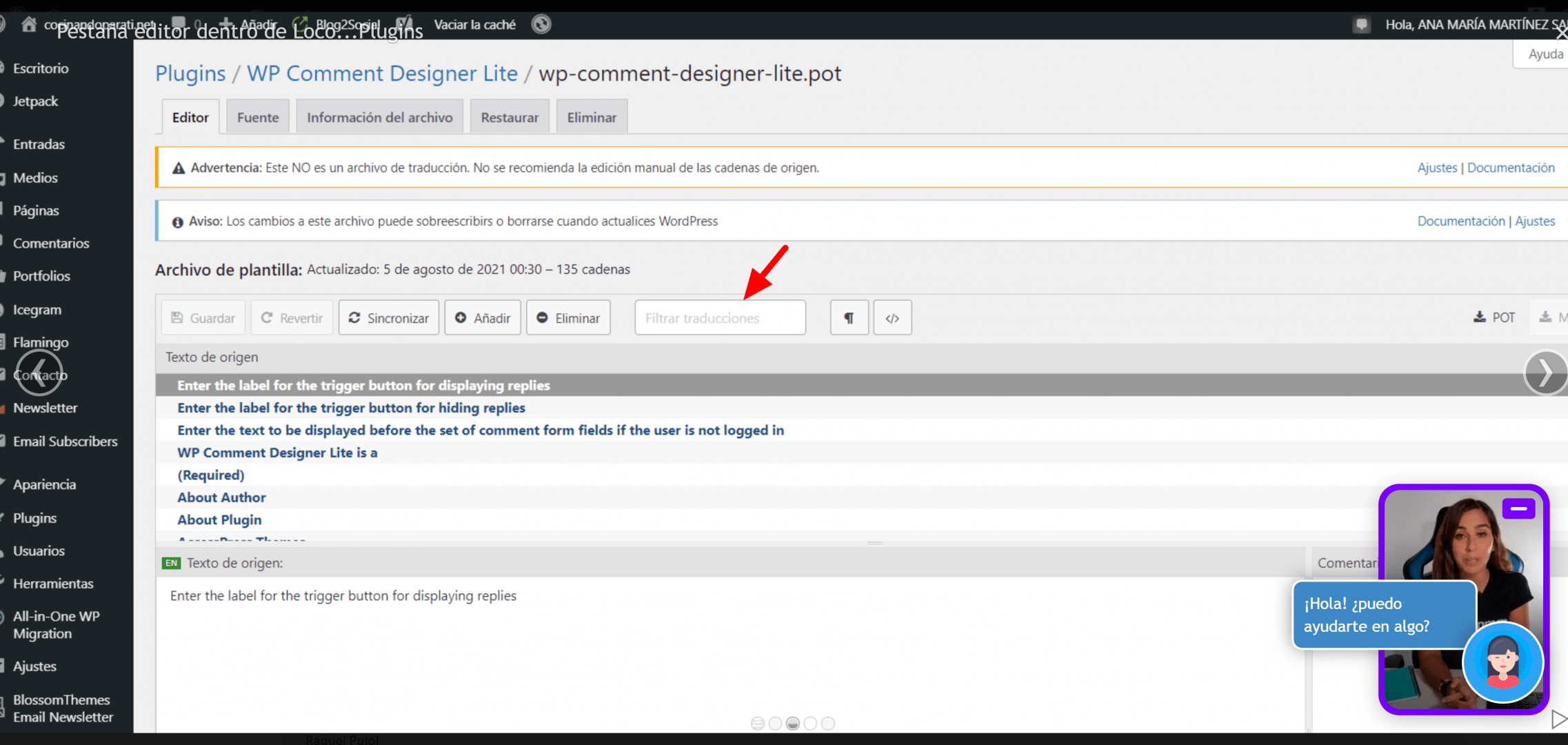Viewport: 1568px width, 745px height.
Task: Open the chat assistant avatar icon
Action: (1502, 662)
